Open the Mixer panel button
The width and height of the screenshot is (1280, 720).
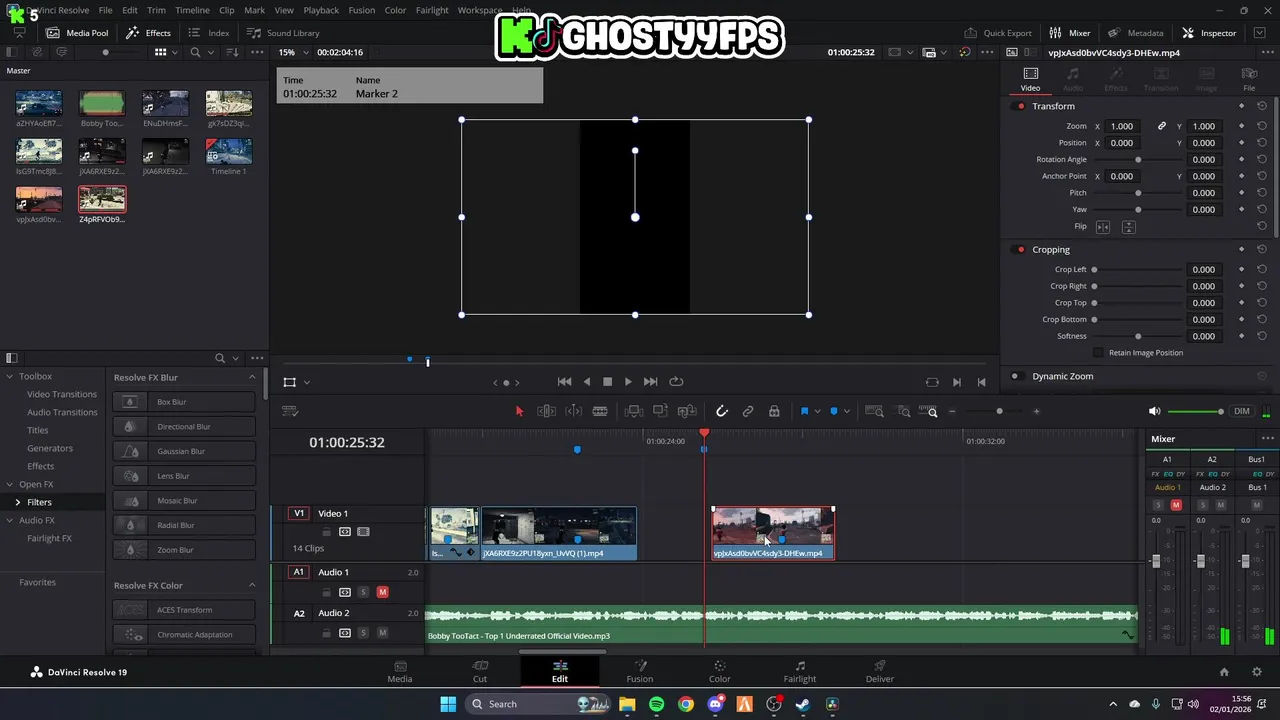tap(1070, 33)
